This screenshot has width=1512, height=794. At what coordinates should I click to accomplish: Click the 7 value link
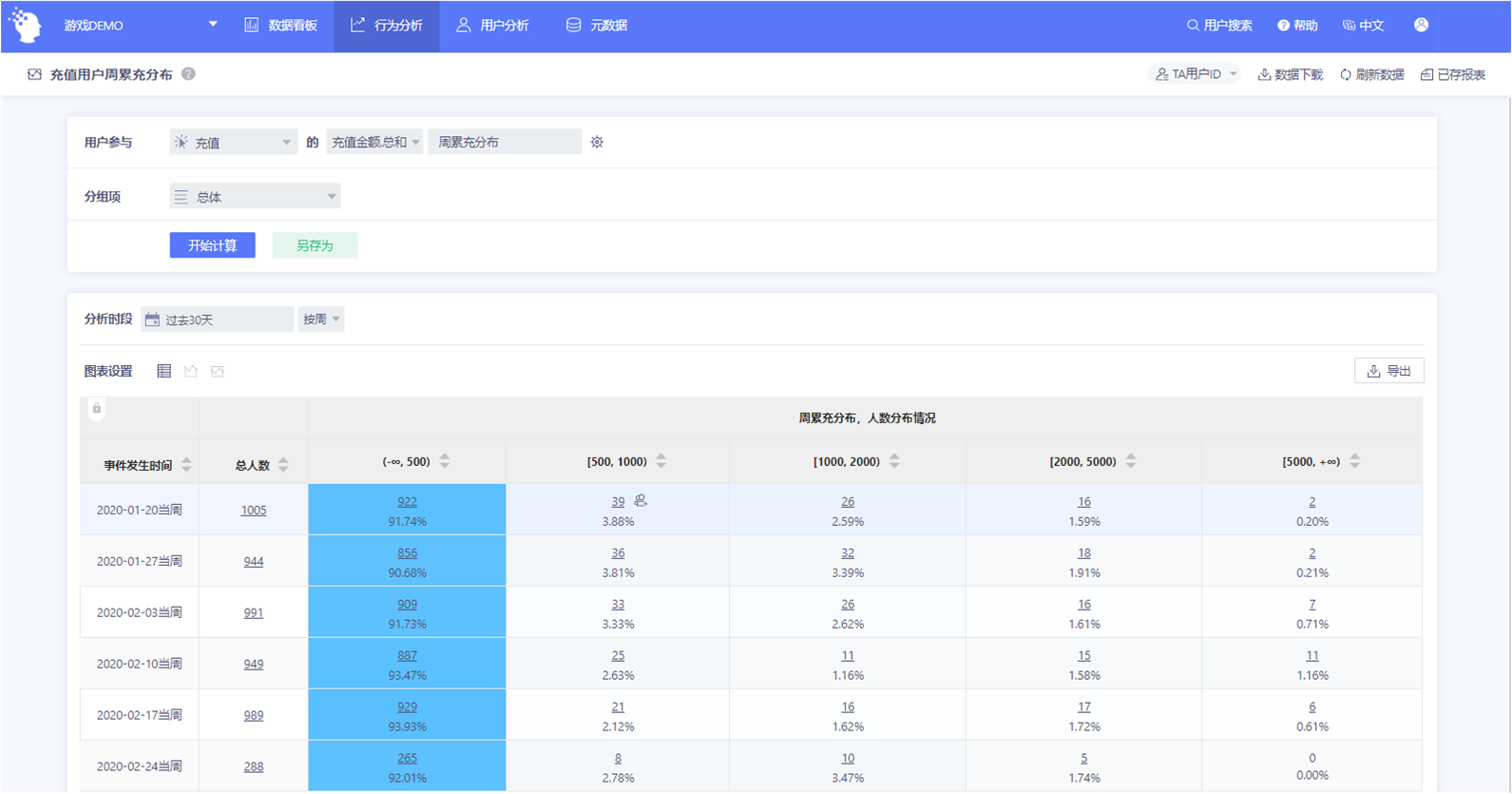pos(1312,605)
